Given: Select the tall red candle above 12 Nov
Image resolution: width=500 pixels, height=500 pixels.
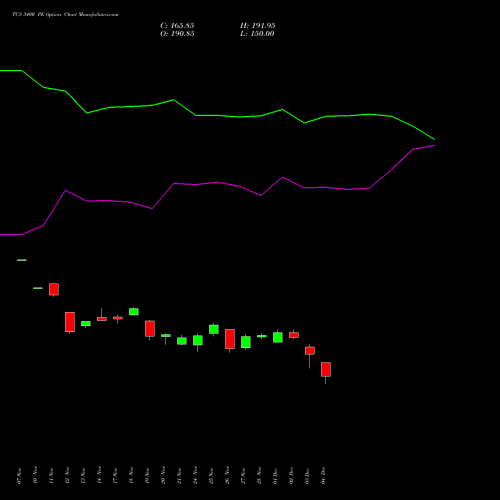Looking at the screenshot, I should point(70,322).
